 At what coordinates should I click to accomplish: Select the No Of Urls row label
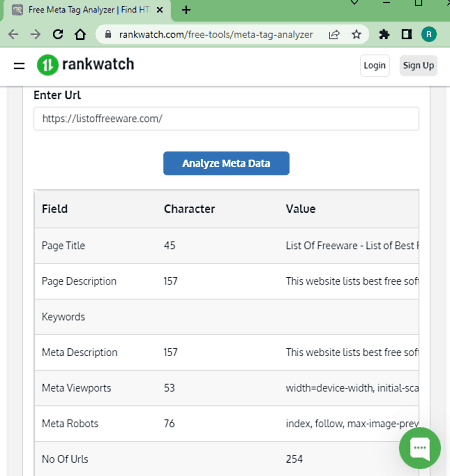[65, 459]
